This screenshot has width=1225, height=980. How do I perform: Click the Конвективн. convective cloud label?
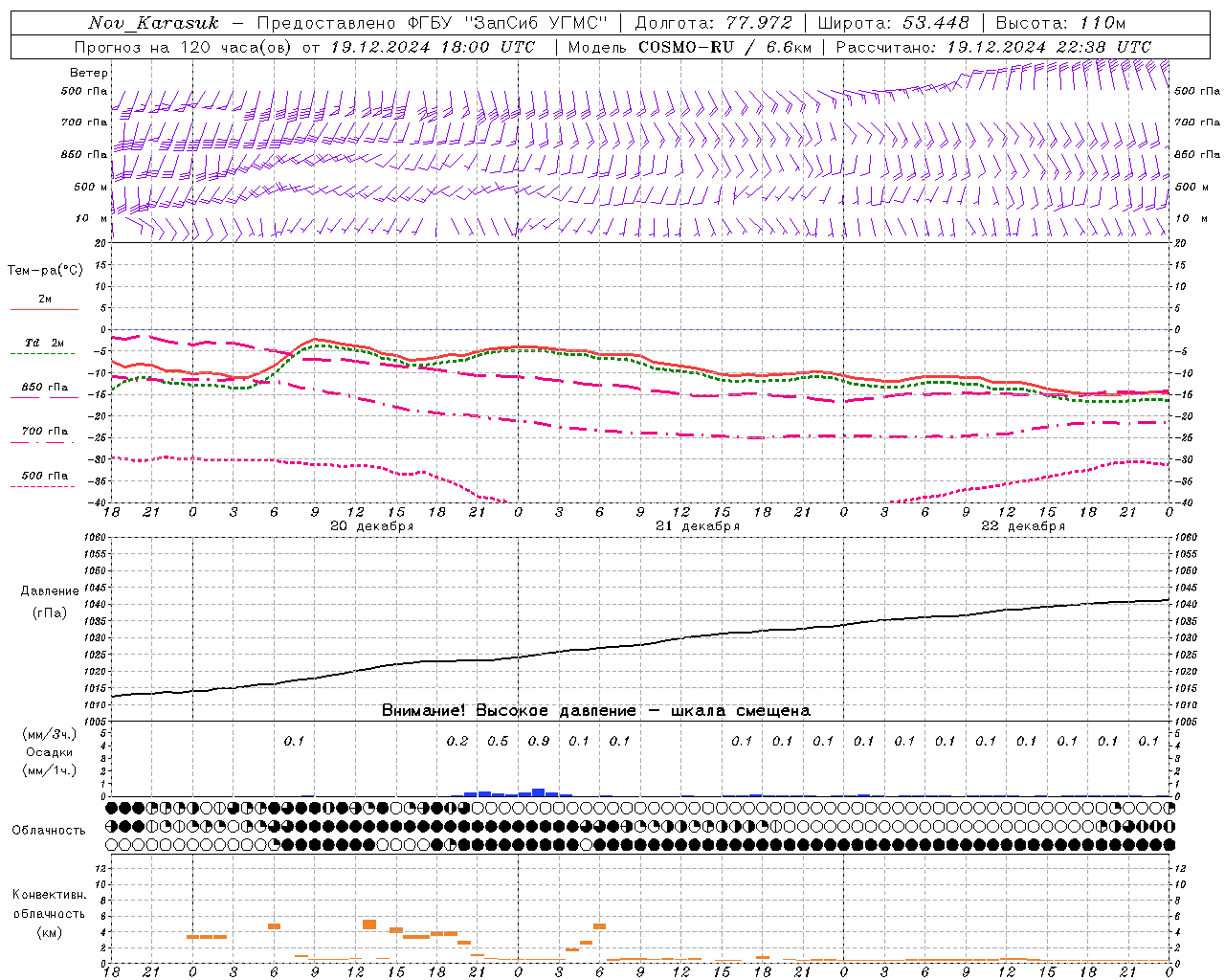pyautogui.click(x=49, y=895)
